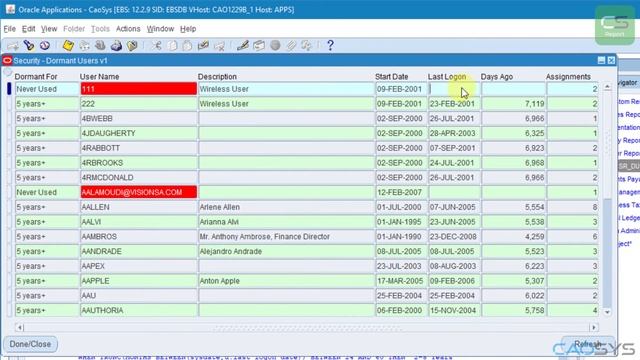
Task: Click the Done/Close button
Action: [30, 344]
